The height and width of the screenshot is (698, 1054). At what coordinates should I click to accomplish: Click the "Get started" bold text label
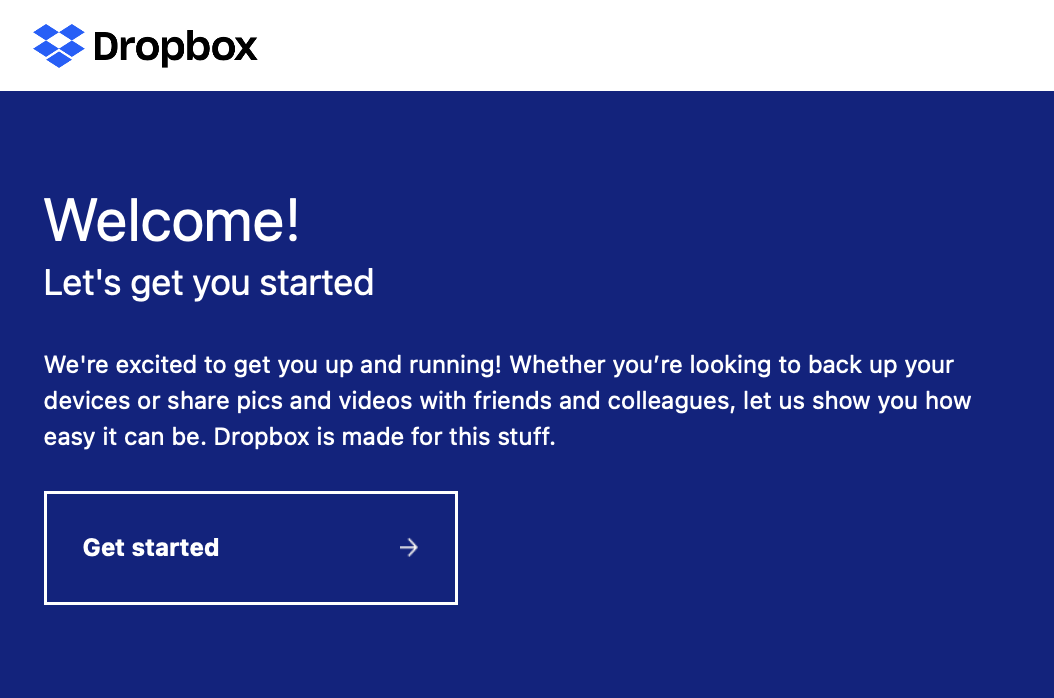pyautogui.click(x=151, y=548)
